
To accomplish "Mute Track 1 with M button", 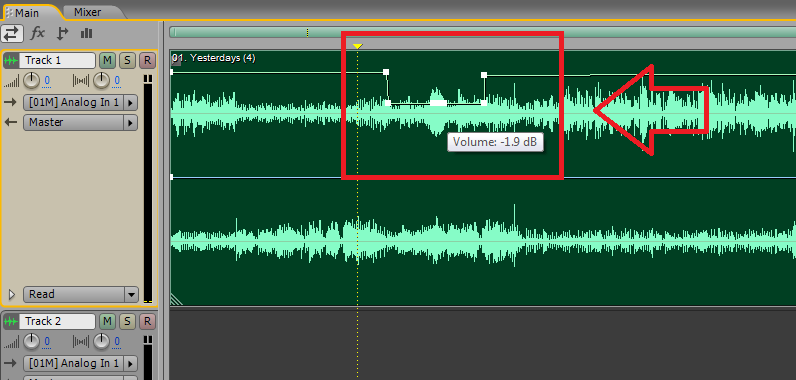I will click(107, 61).
